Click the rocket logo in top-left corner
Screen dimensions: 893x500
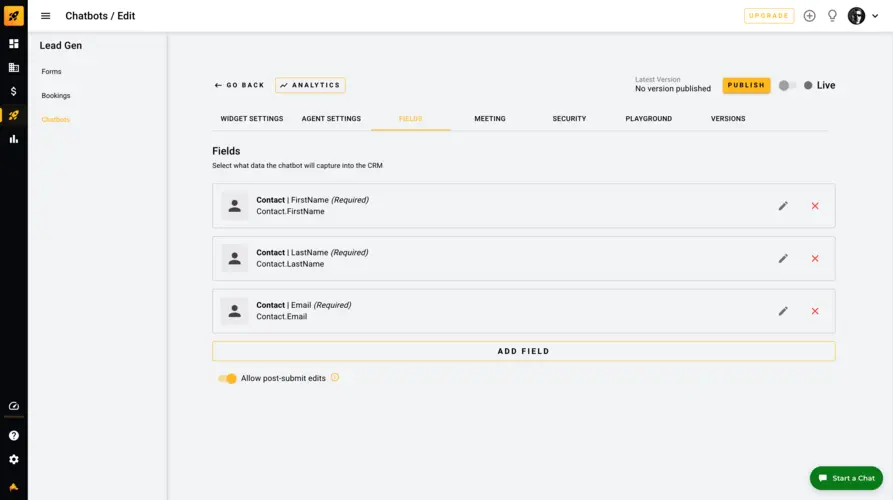pyautogui.click(x=14, y=15)
